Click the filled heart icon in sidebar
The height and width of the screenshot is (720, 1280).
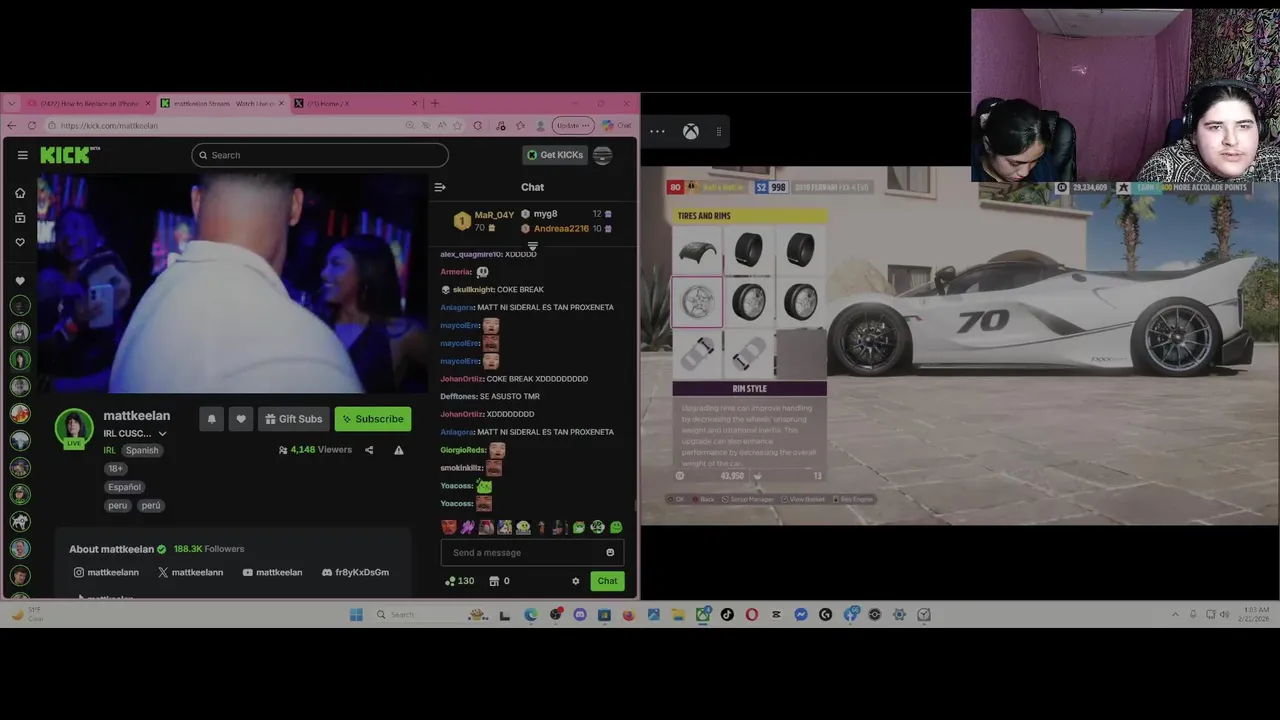pyautogui.click(x=20, y=281)
